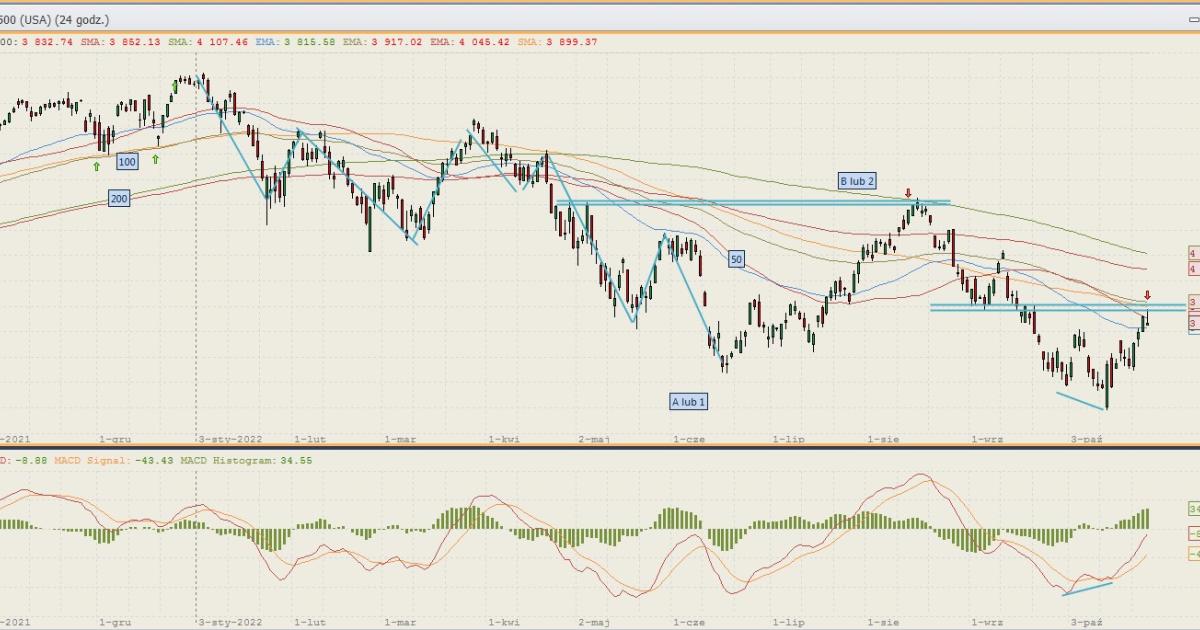The image size is (1200, 630).
Task: Click the green arrow right of the 100 label
Action: click(156, 158)
